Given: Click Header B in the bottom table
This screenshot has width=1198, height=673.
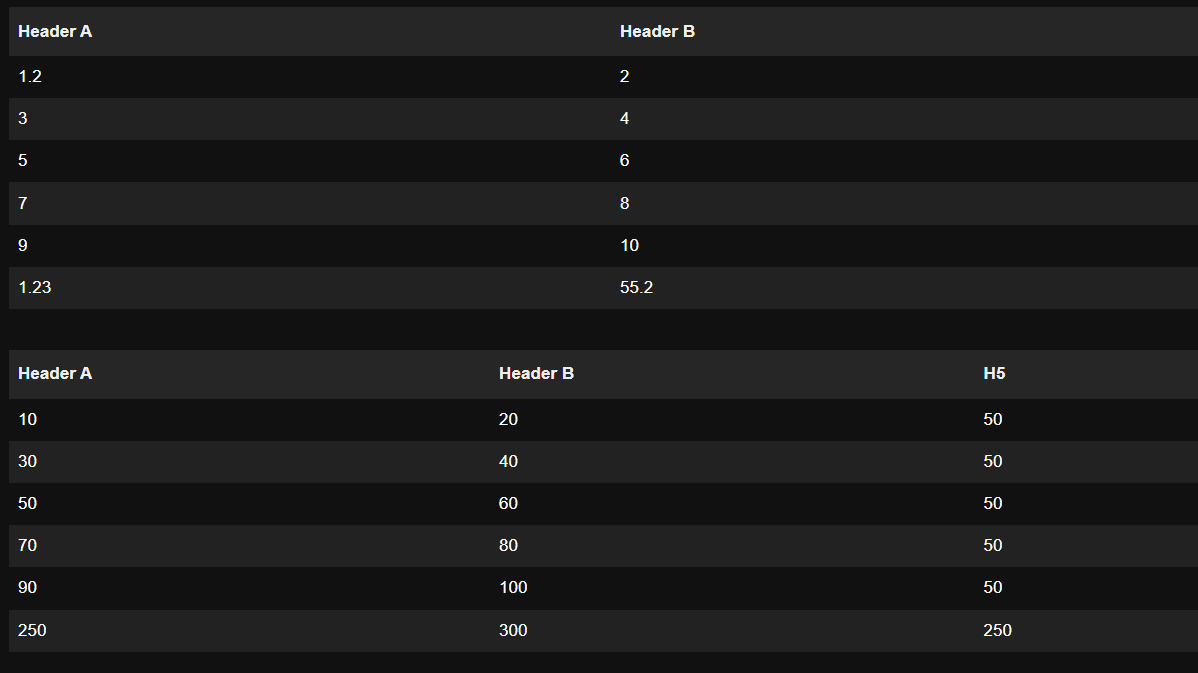Looking at the screenshot, I should pyautogui.click(x=536, y=374).
